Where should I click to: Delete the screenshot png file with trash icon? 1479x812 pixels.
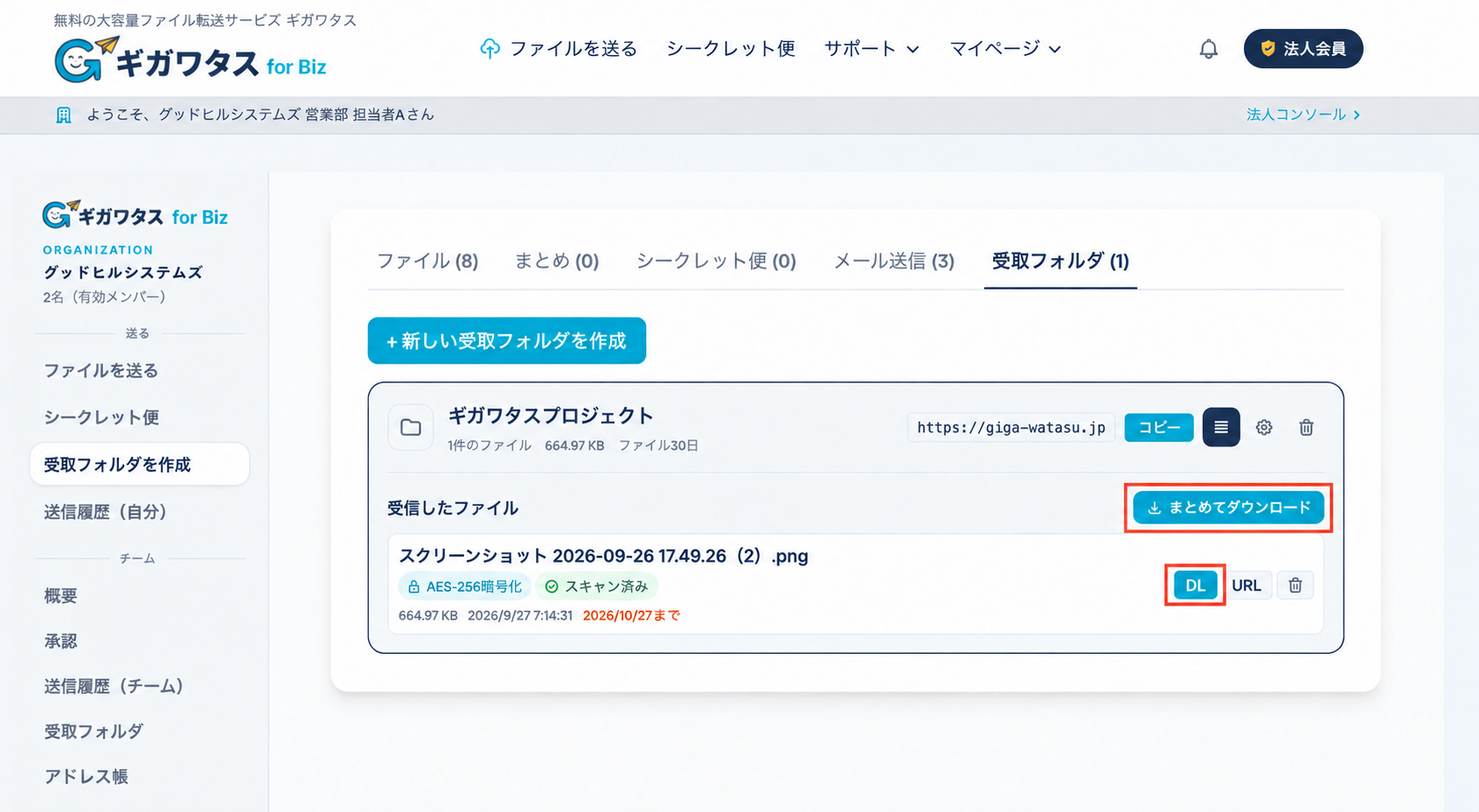click(1295, 586)
